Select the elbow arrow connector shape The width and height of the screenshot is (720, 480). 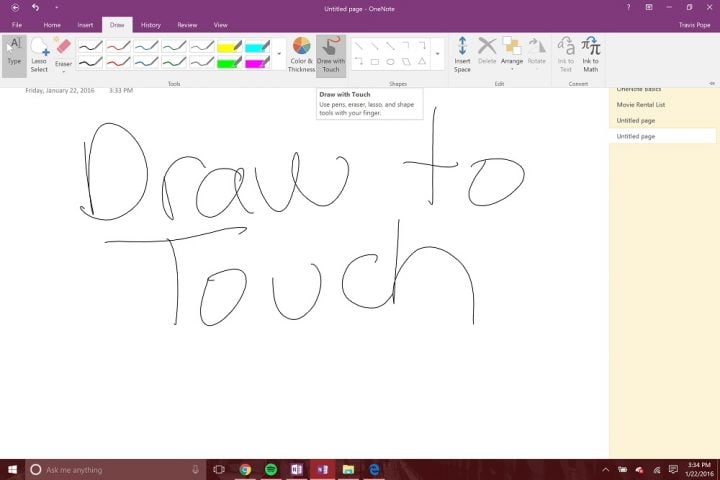point(422,46)
